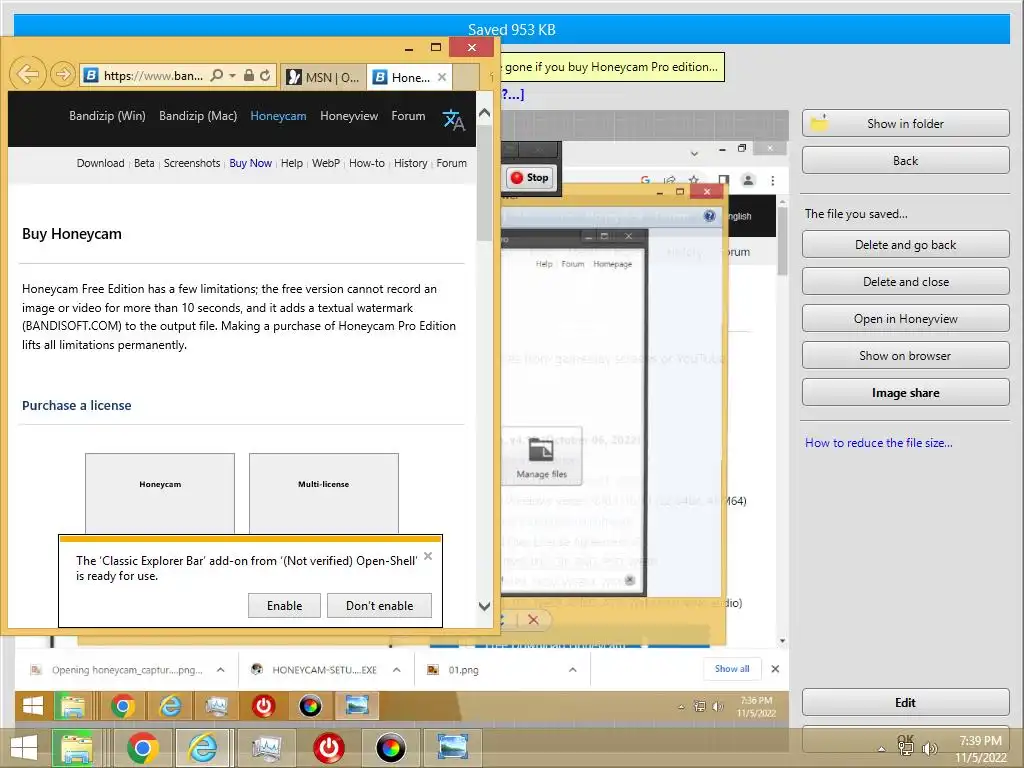Click the bandisoft URL address field
1024x768 pixels.
(x=153, y=76)
